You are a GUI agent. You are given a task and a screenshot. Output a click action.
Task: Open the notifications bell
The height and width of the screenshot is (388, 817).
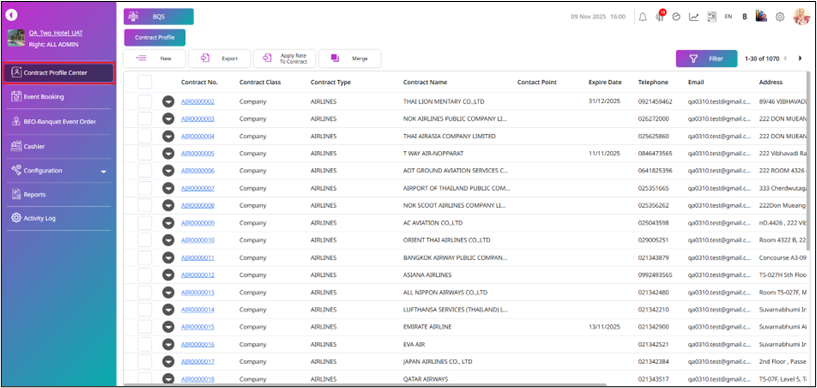(643, 17)
